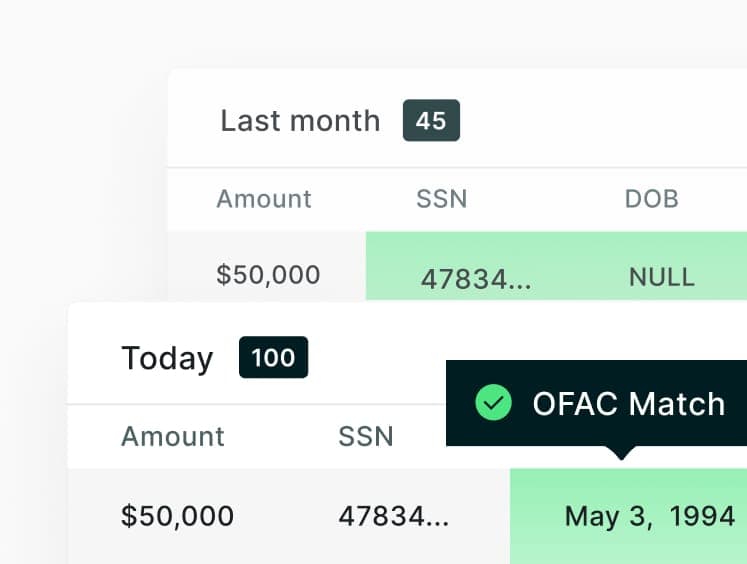The height and width of the screenshot is (564, 747).
Task: Select the $50,000 cell in Last month row
Action: (268, 275)
